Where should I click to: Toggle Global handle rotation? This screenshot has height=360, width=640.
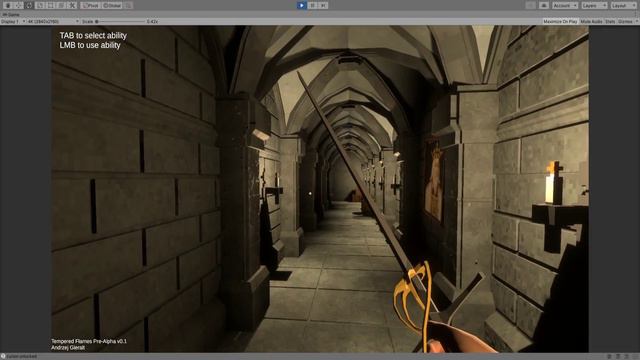(112, 6)
